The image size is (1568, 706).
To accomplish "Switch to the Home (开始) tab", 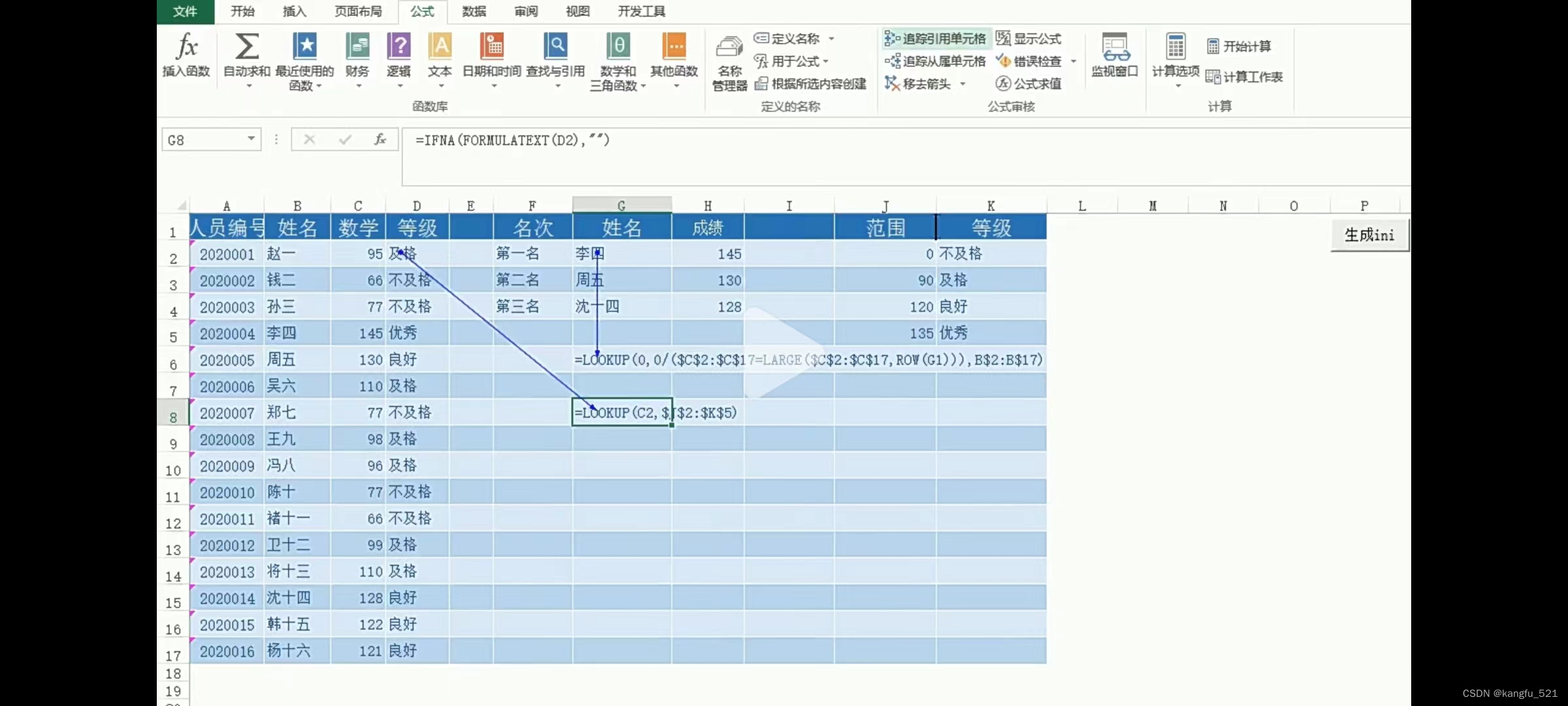I will click(x=242, y=11).
